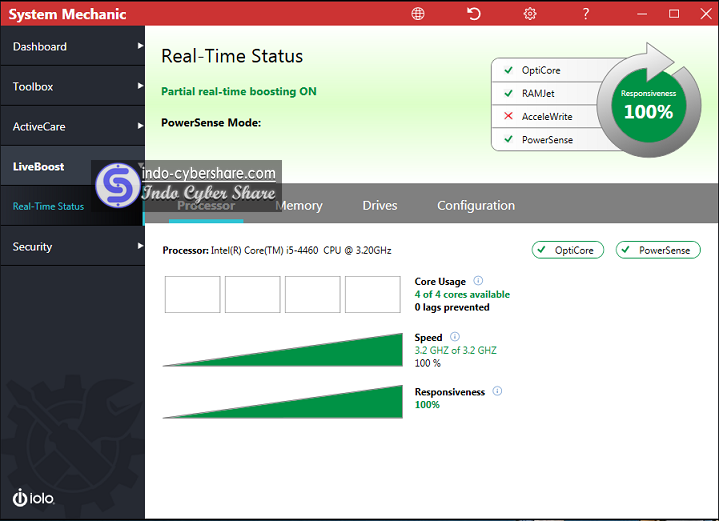Viewport: 719px width, 521px height.
Task: Minimize the System Mechanic window
Action: 642,14
